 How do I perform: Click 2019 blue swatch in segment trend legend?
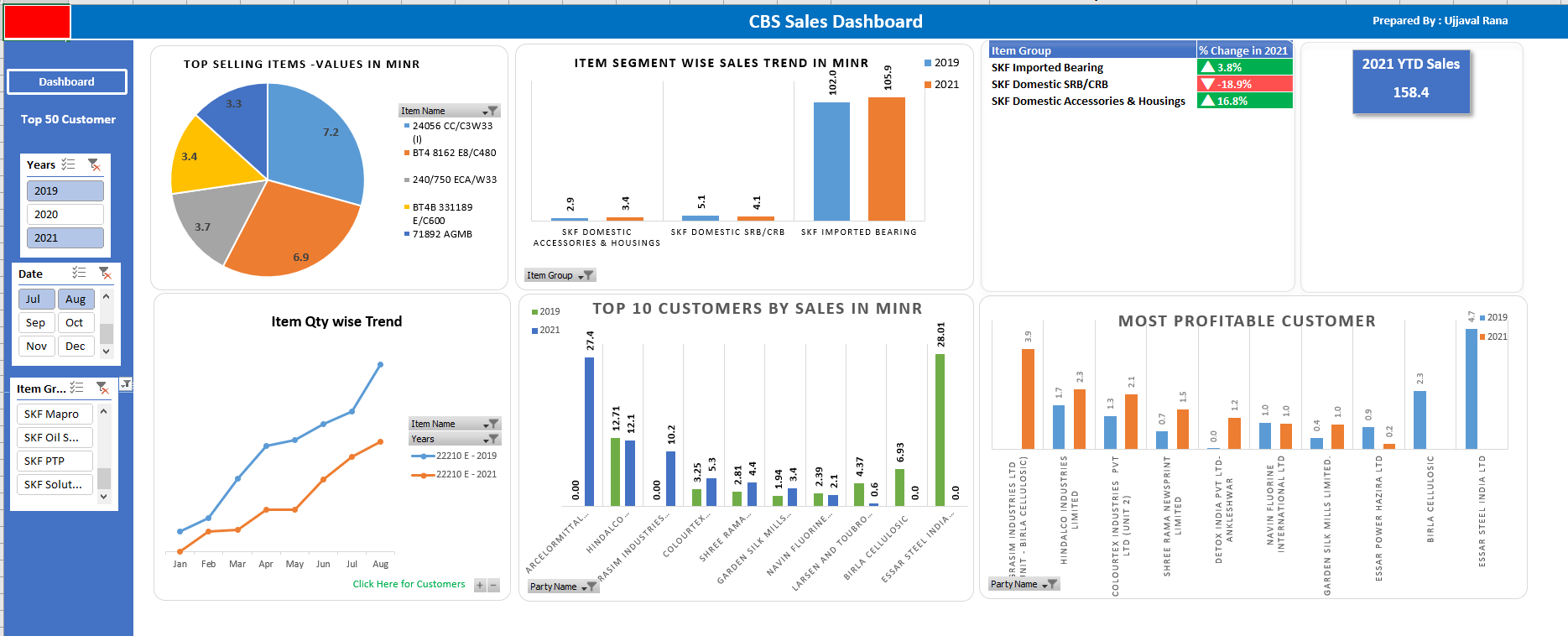(x=928, y=63)
